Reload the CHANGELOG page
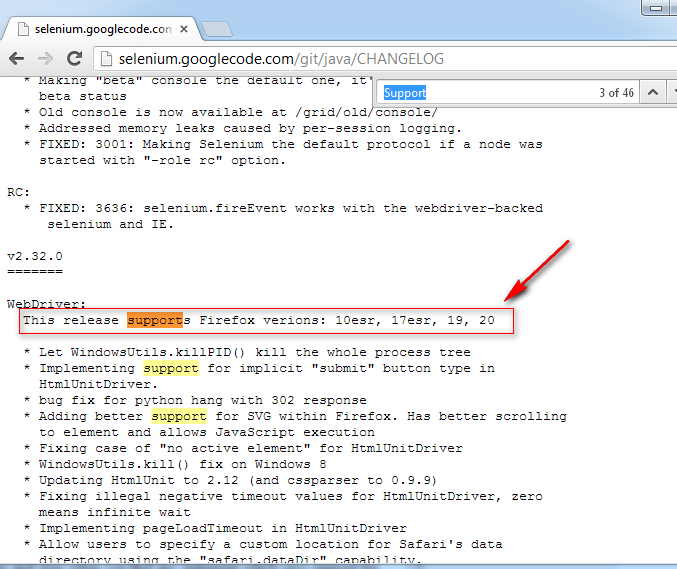Viewport: 677px width, 569px height. pos(75,58)
